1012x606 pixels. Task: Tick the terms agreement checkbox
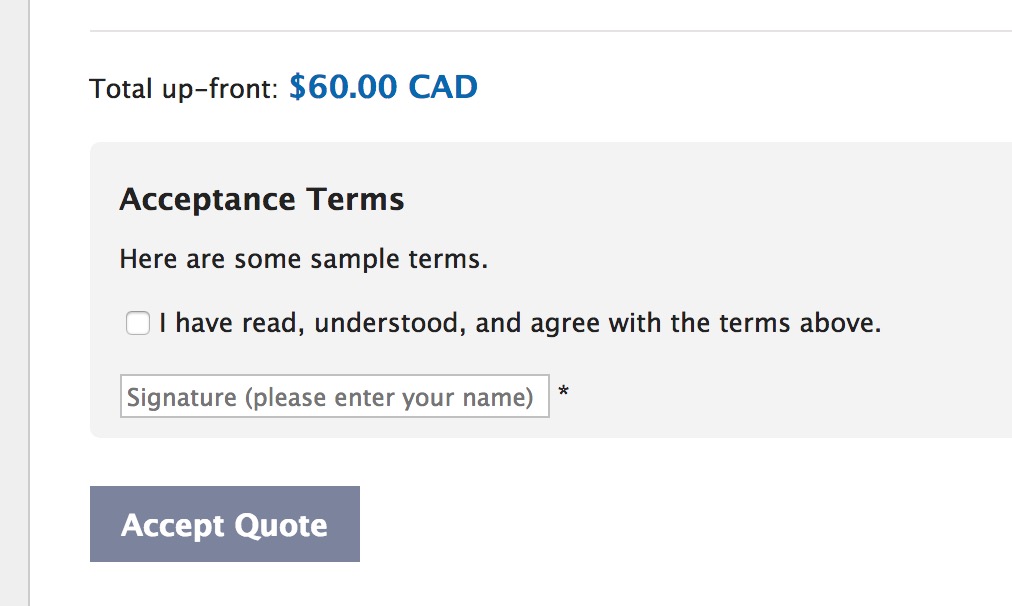pyautogui.click(x=137, y=323)
